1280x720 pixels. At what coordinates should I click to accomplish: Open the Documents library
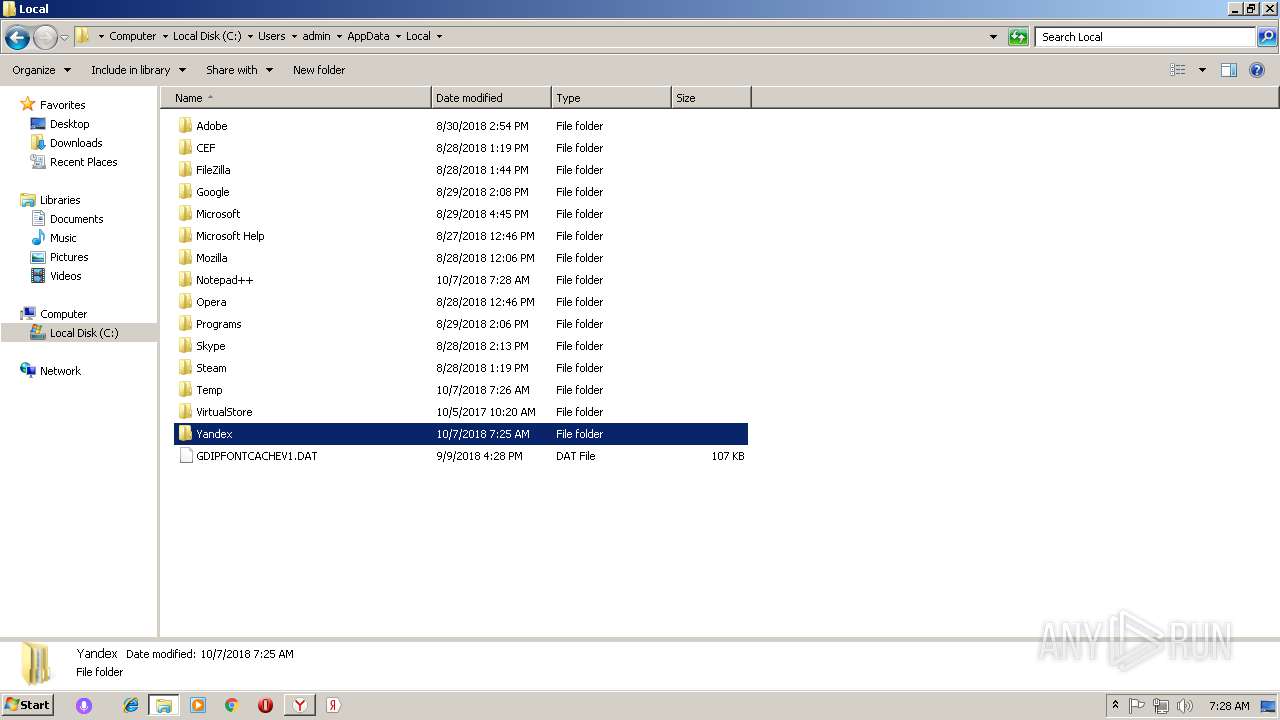[76, 219]
